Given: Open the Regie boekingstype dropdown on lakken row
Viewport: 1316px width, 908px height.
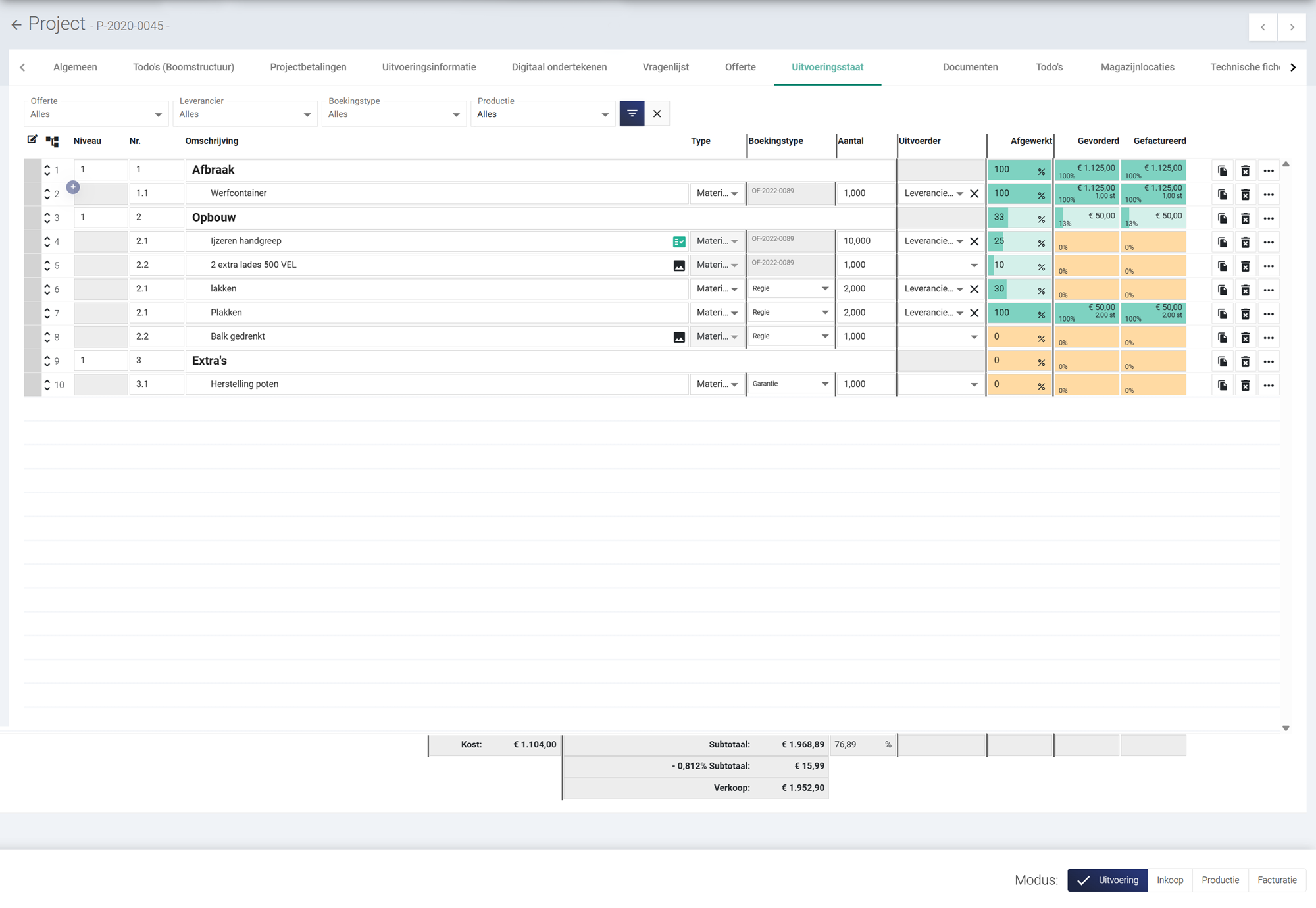Looking at the screenshot, I should click(790, 288).
